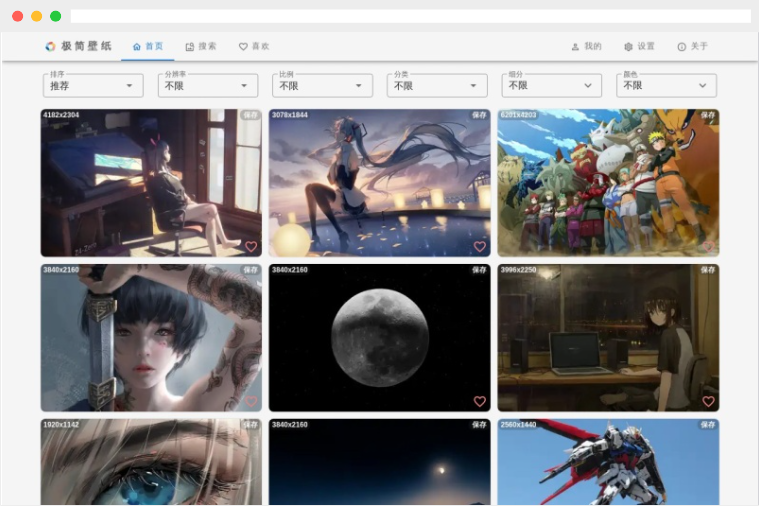Click the 3996x2250 resolution label

tap(518, 270)
